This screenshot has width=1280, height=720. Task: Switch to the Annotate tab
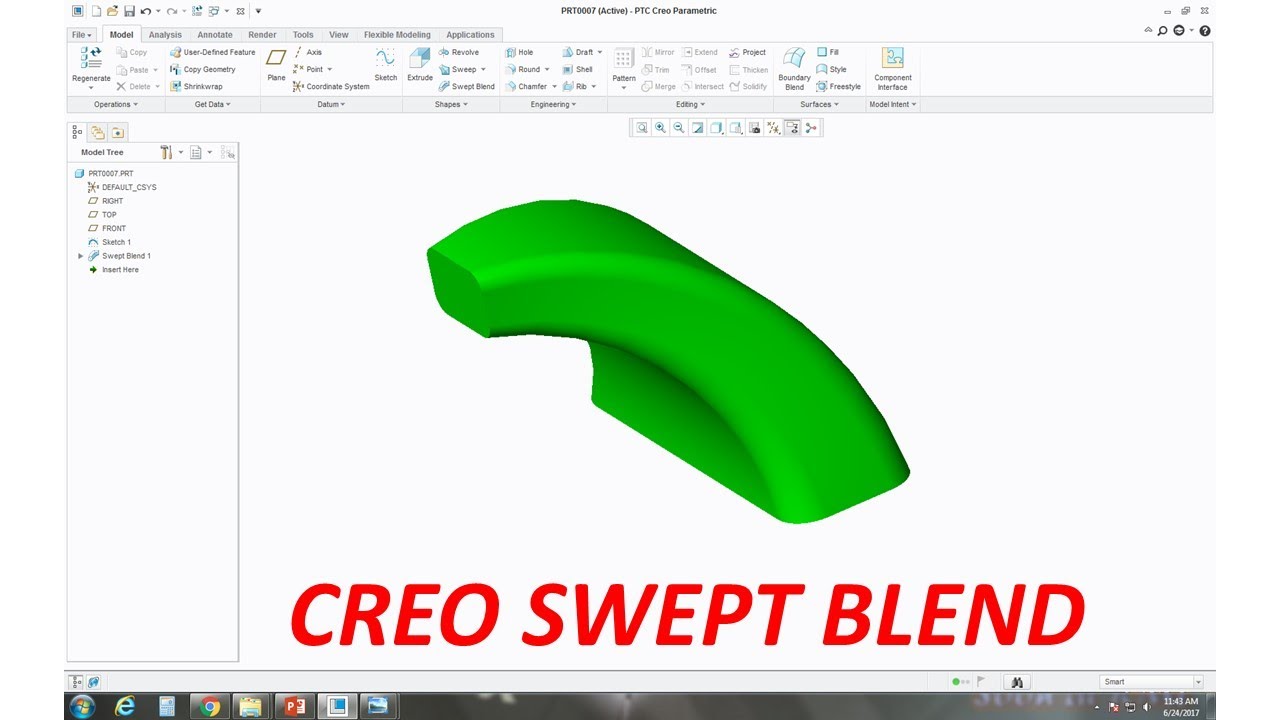click(x=215, y=35)
